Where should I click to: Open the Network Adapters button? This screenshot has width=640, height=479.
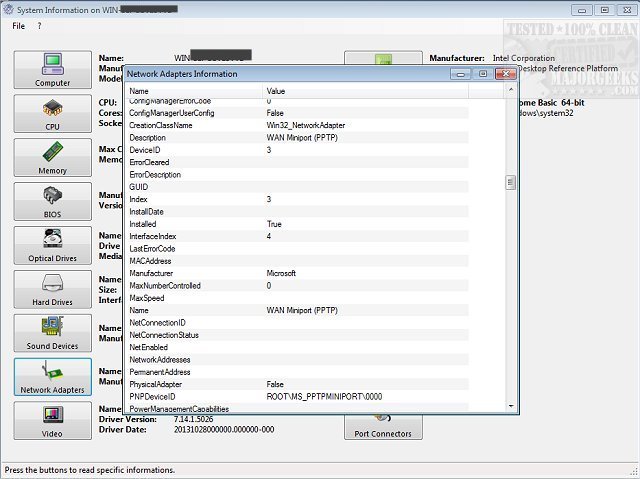[53, 377]
